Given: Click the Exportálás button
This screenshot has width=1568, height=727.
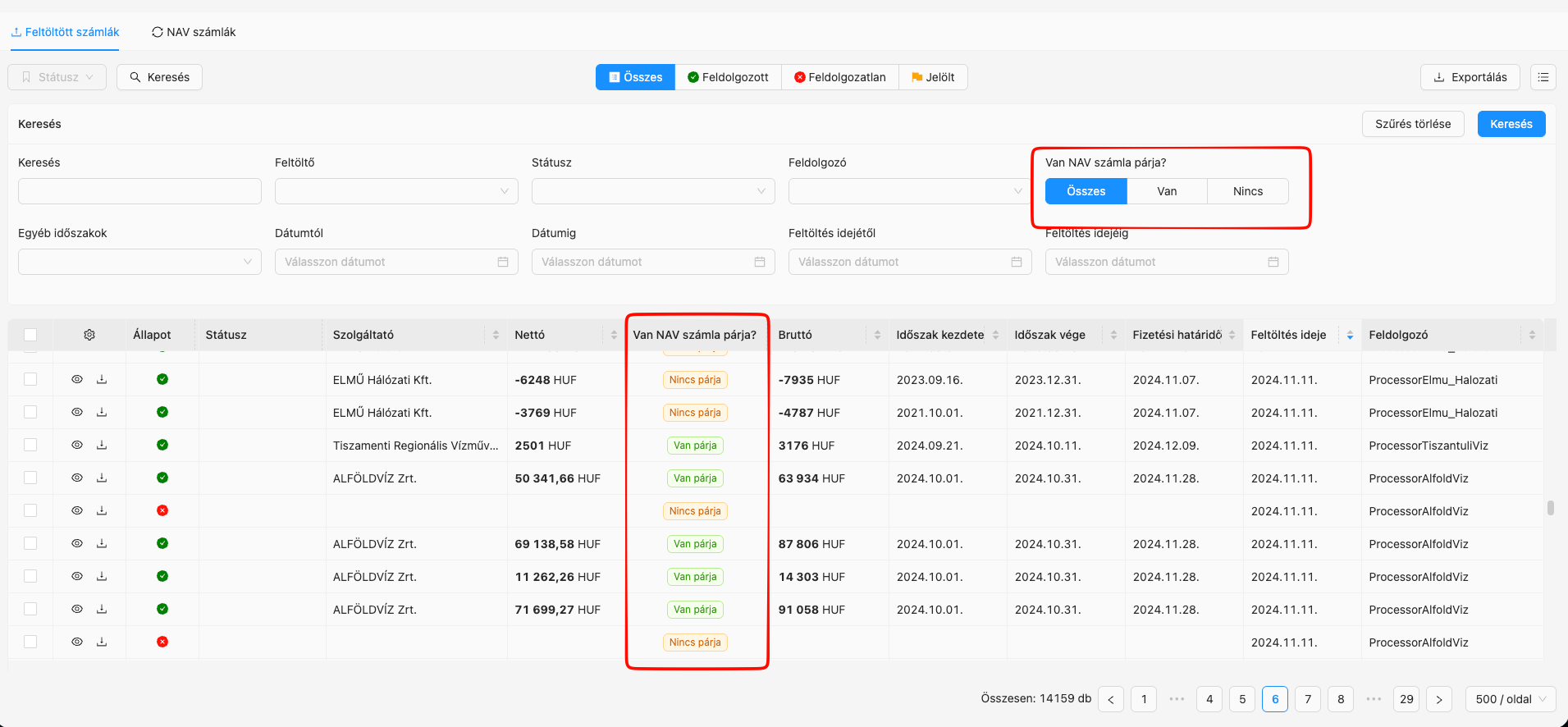Looking at the screenshot, I should [1470, 77].
